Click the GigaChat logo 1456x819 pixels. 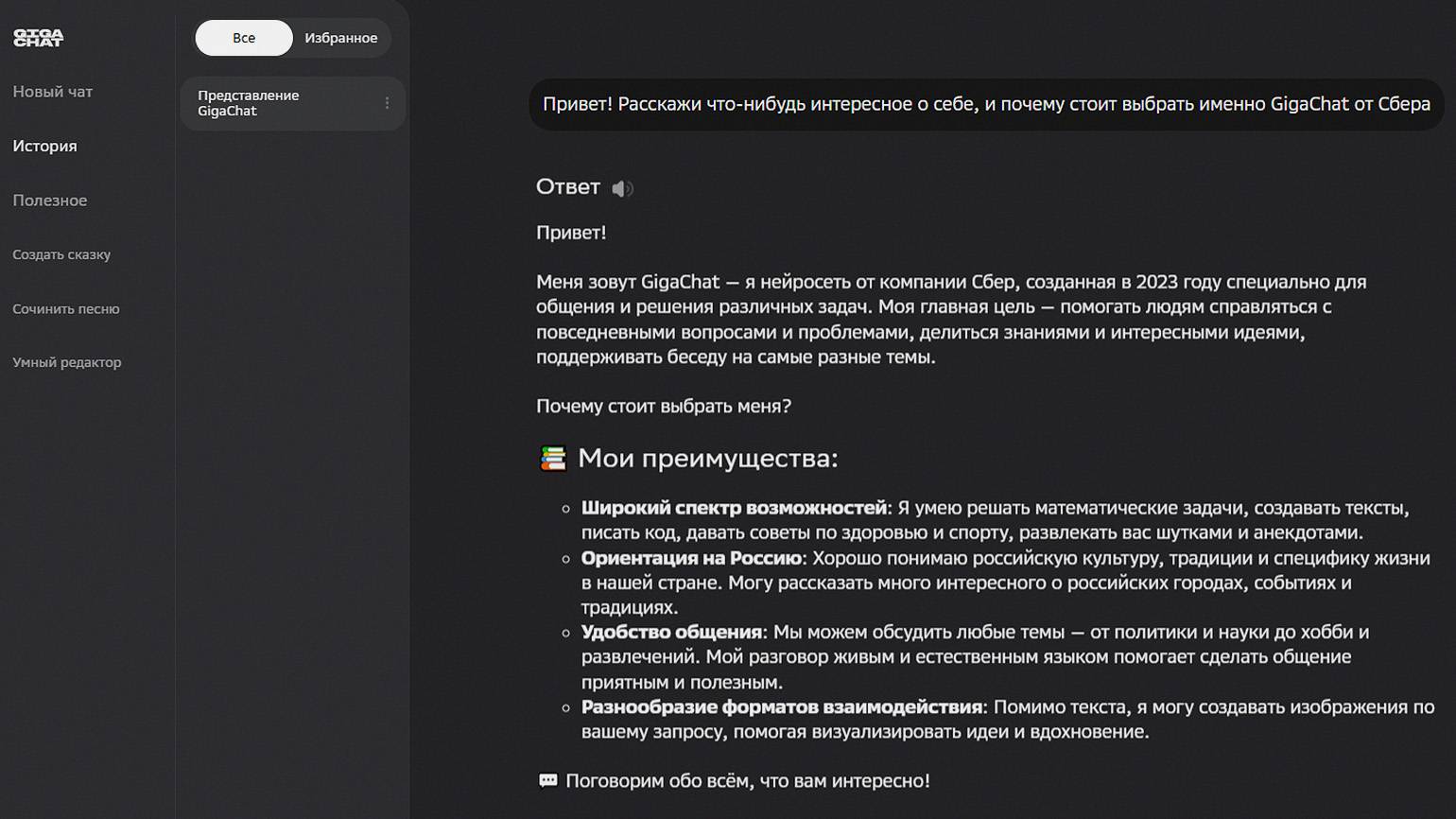[38, 38]
